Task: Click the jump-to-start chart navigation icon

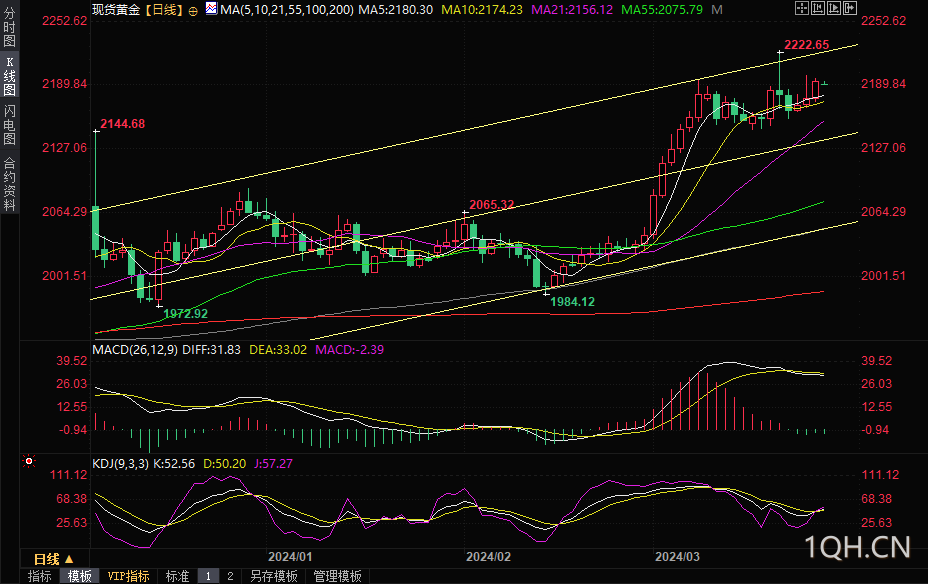Action: tap(818, 8)
